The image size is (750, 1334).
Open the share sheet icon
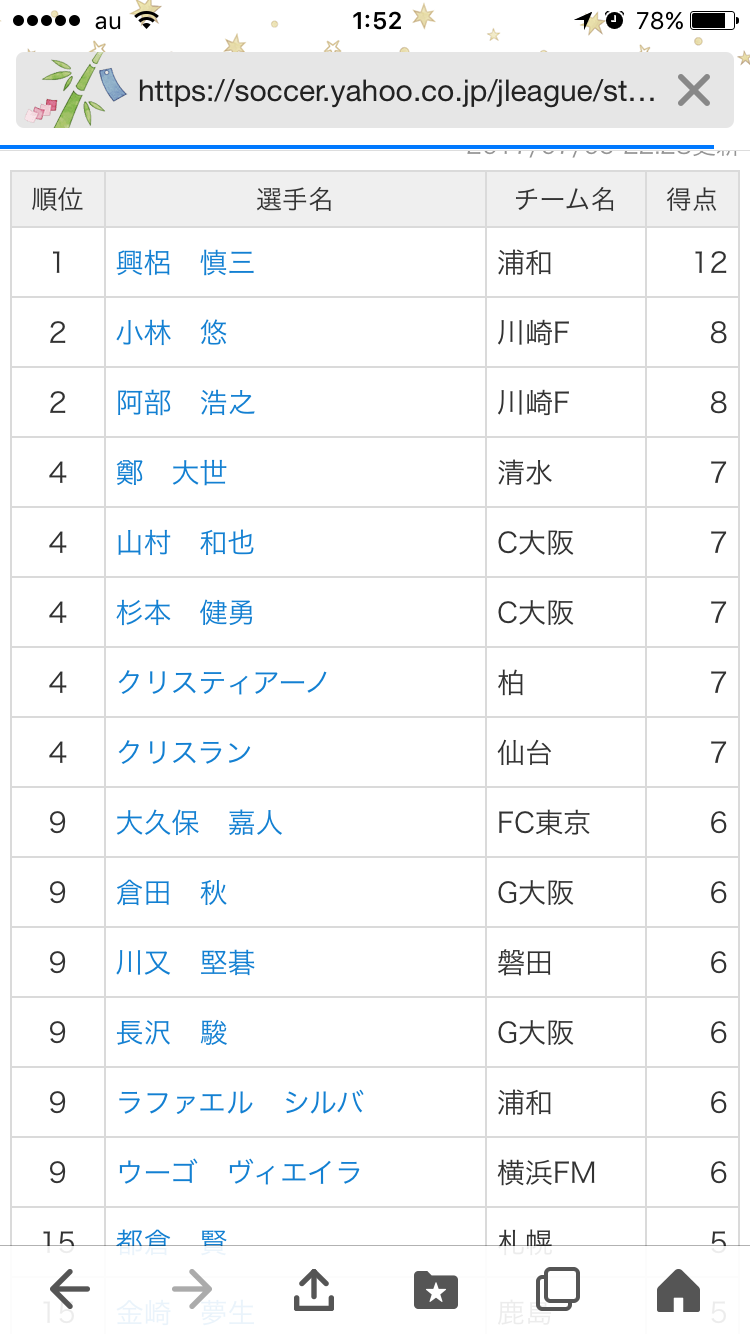313,1289
